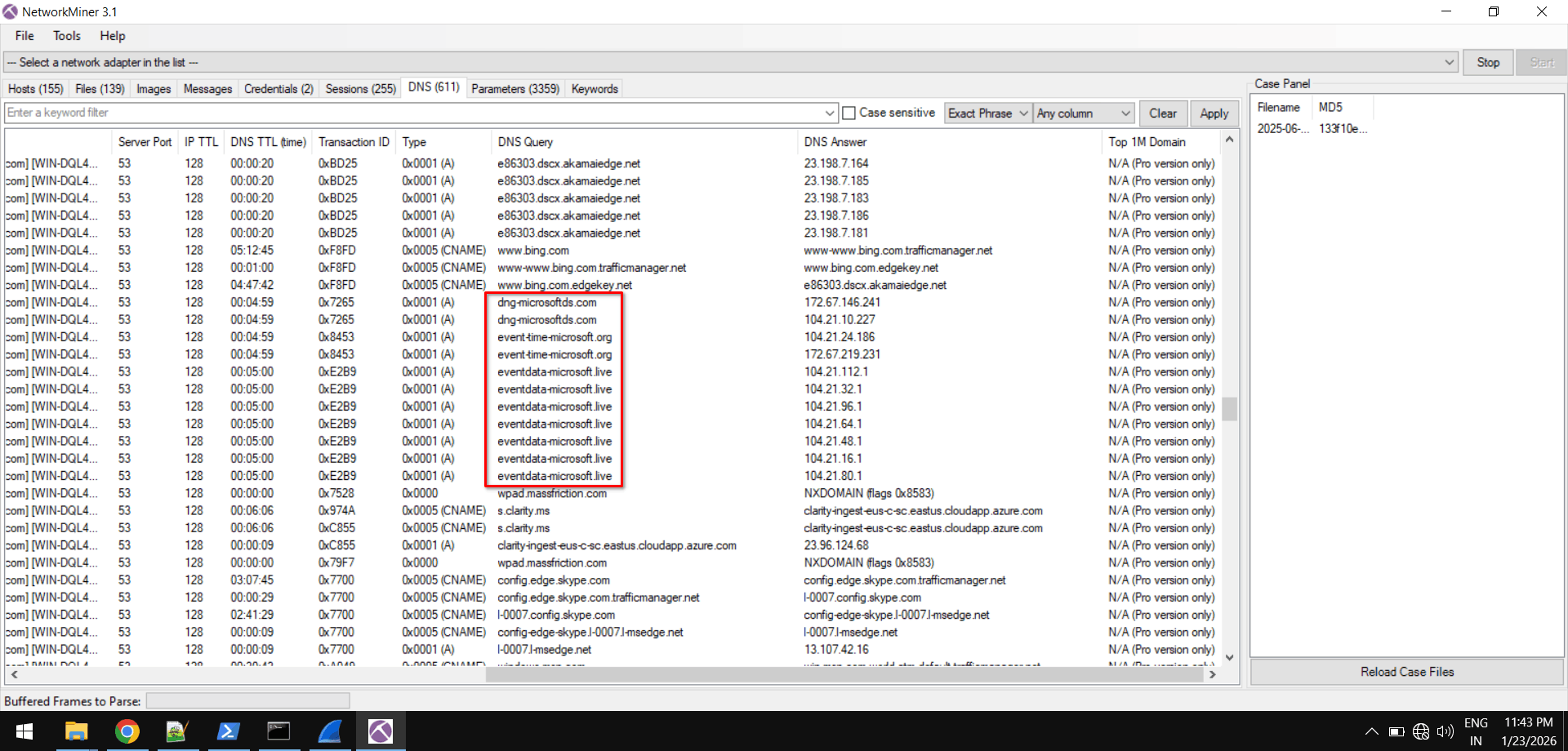1568x751 pixels.
Task: Open the Windows Start menu
Action: [x=24, y=731]
